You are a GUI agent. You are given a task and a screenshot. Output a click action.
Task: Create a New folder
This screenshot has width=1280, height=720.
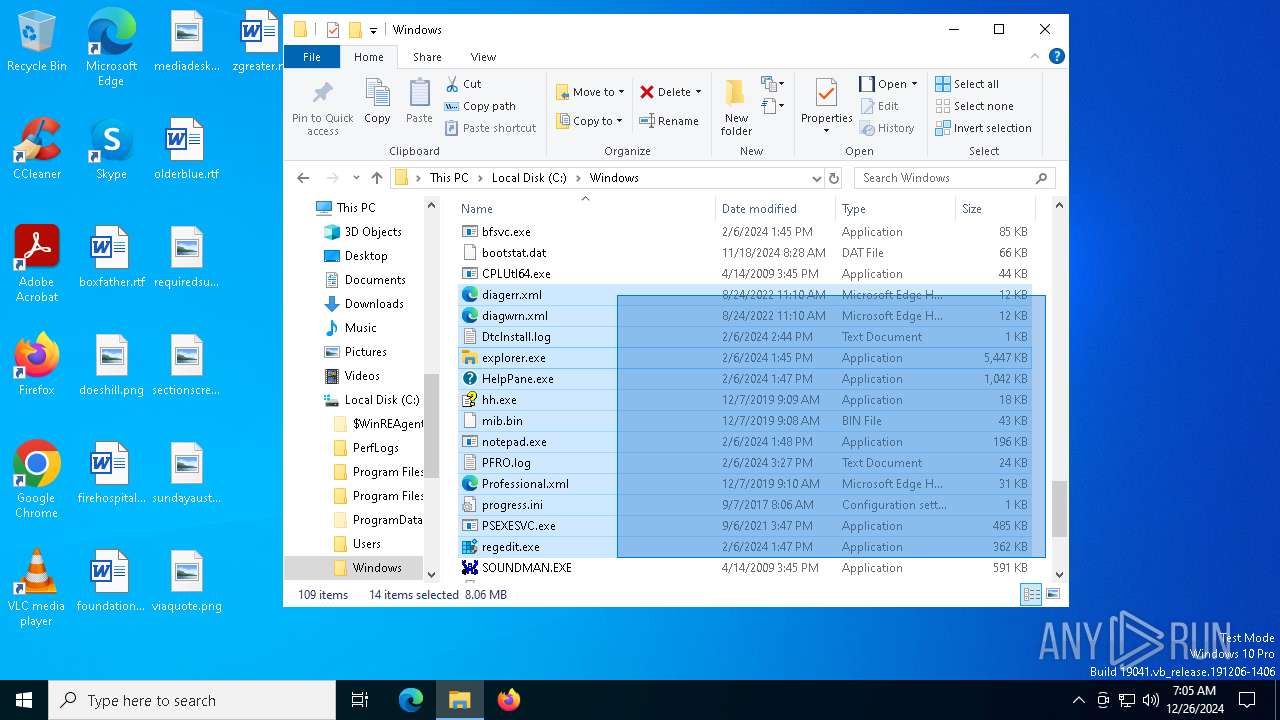point(736,107)
